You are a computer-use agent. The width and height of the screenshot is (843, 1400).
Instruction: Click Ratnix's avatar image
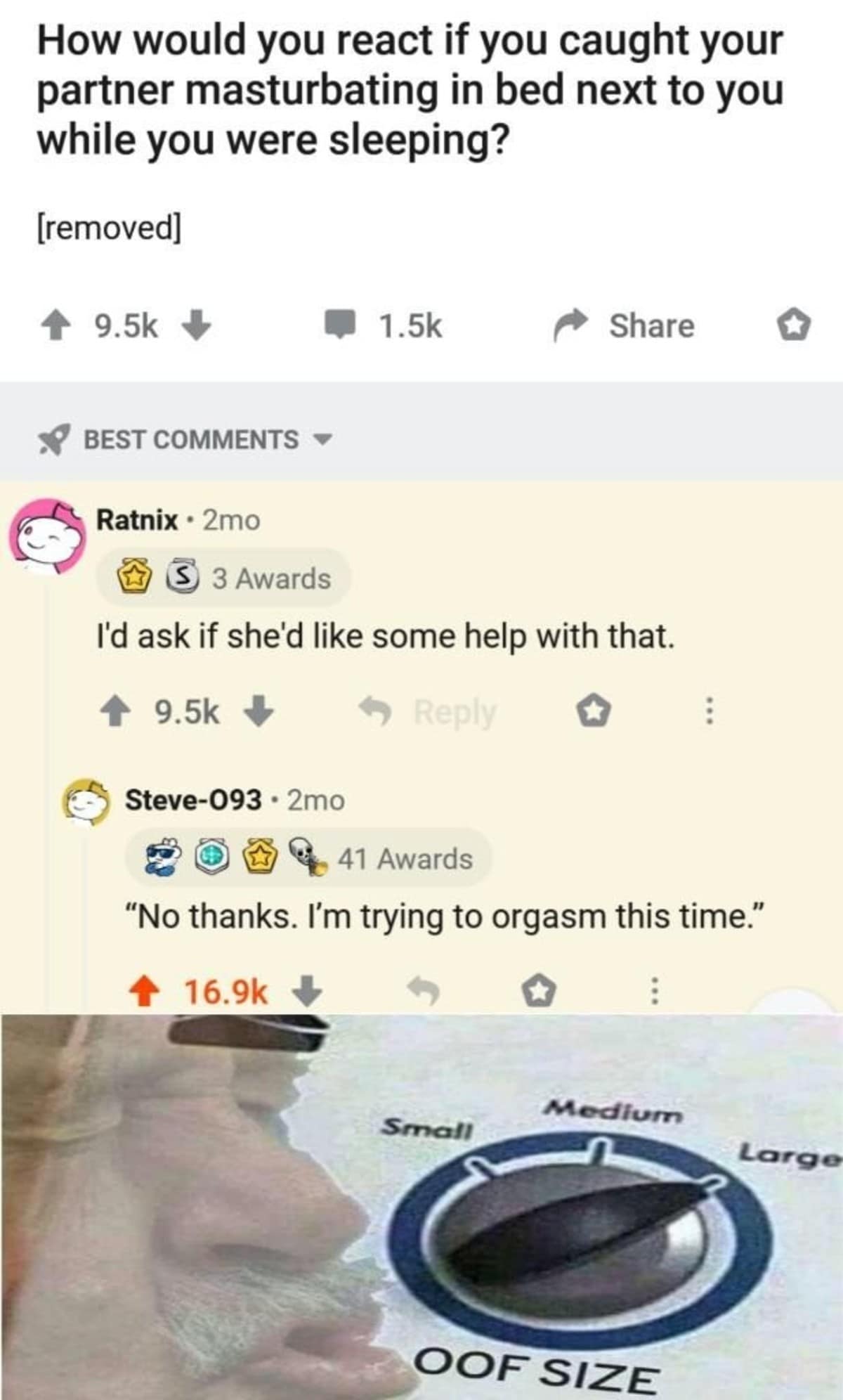coord(46,536)
